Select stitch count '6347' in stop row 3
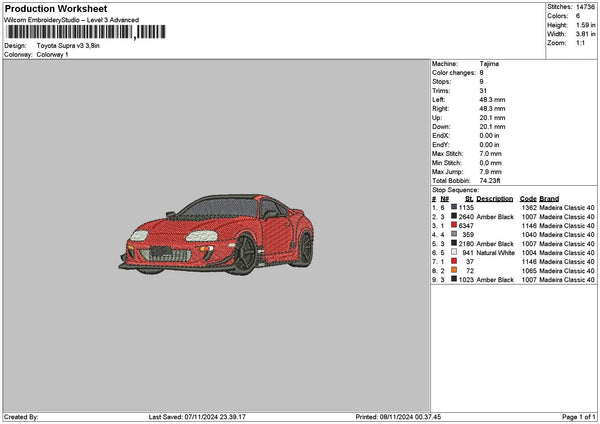 tap(466, 226)
